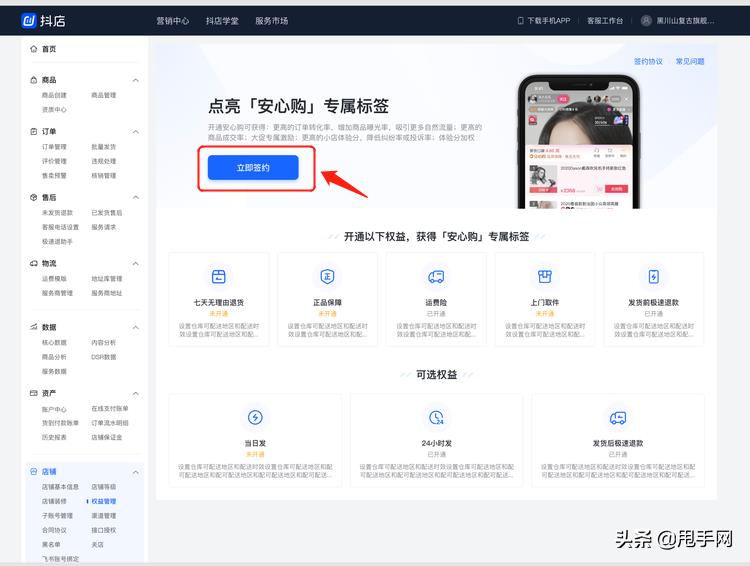This screenshot has width=750, height=566.
Task: Open 地址库管理 in the sidebar
Action: click(x=107, y=278)
